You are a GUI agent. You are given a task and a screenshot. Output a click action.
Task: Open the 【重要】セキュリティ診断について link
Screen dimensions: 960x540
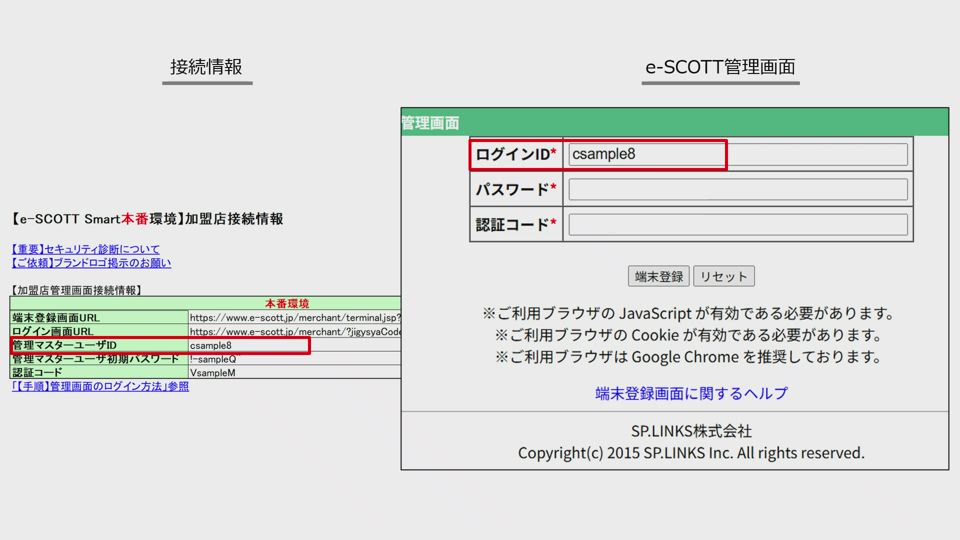tap(85, 249)
